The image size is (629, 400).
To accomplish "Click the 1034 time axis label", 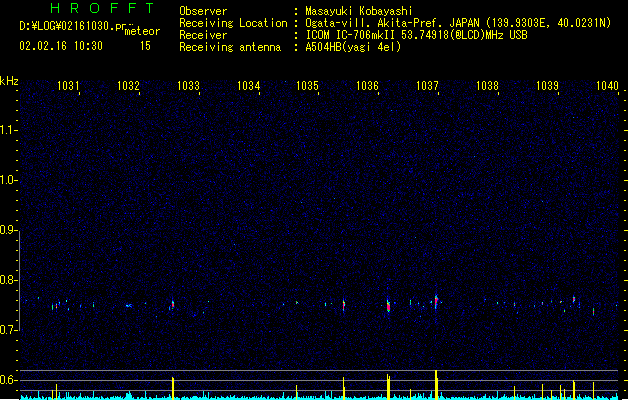I will [x=248, y=85].
